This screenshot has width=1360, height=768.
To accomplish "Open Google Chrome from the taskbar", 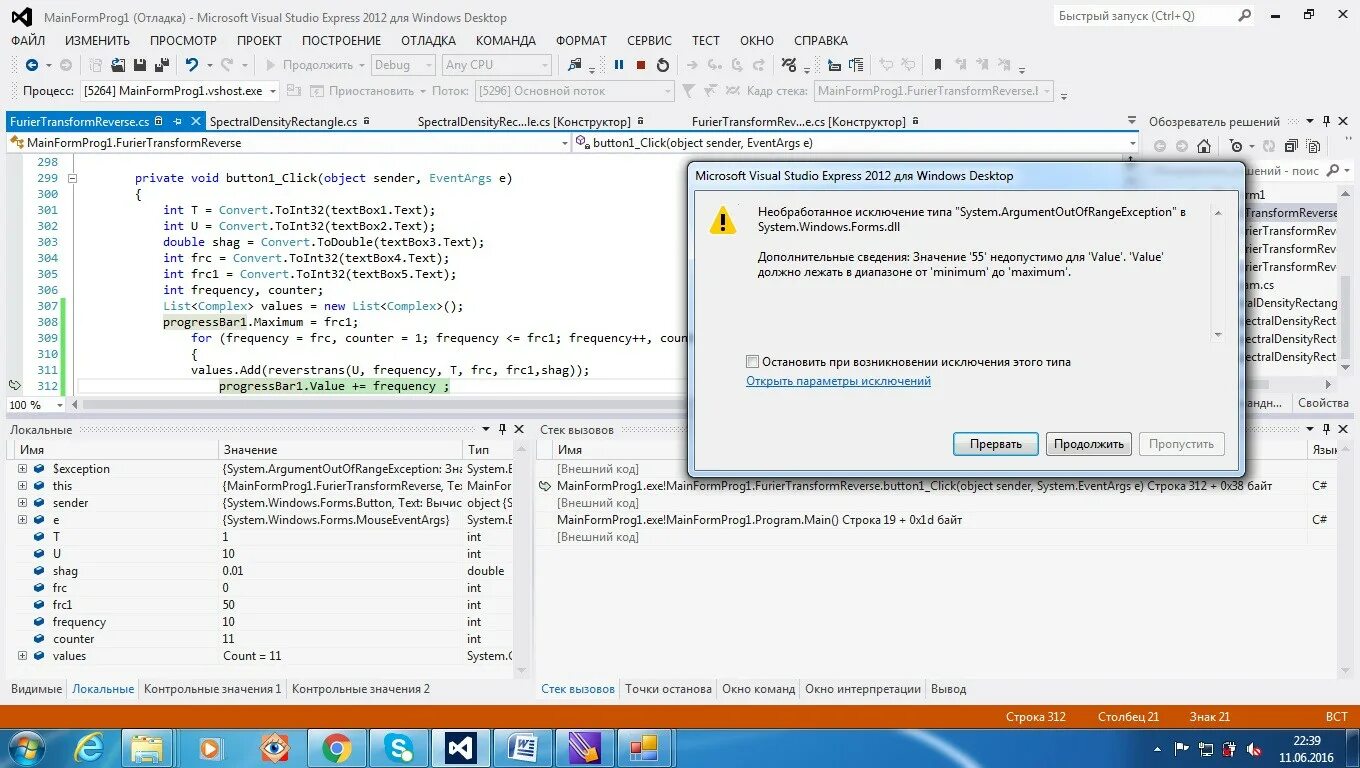I will (x=336, y=747).
